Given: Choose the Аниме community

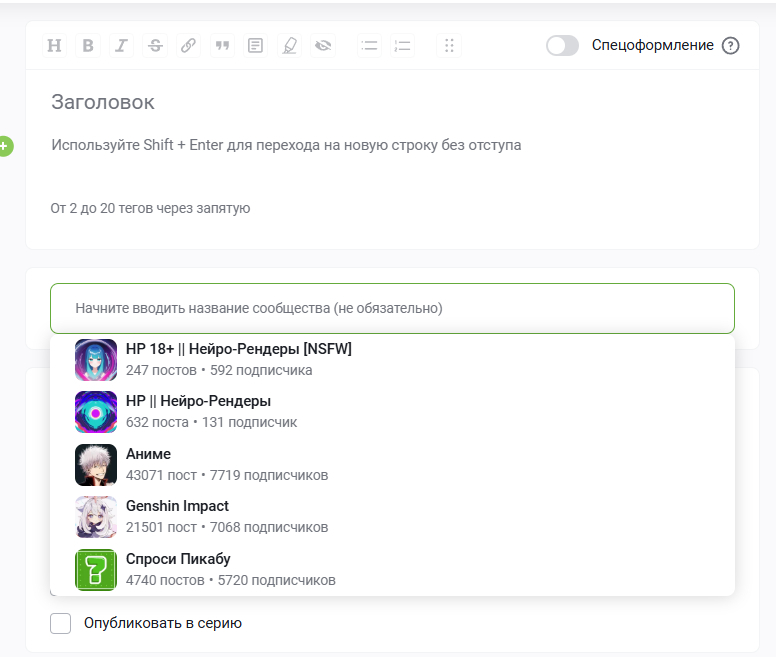Looking at the screenshot, I should point(392,465).
